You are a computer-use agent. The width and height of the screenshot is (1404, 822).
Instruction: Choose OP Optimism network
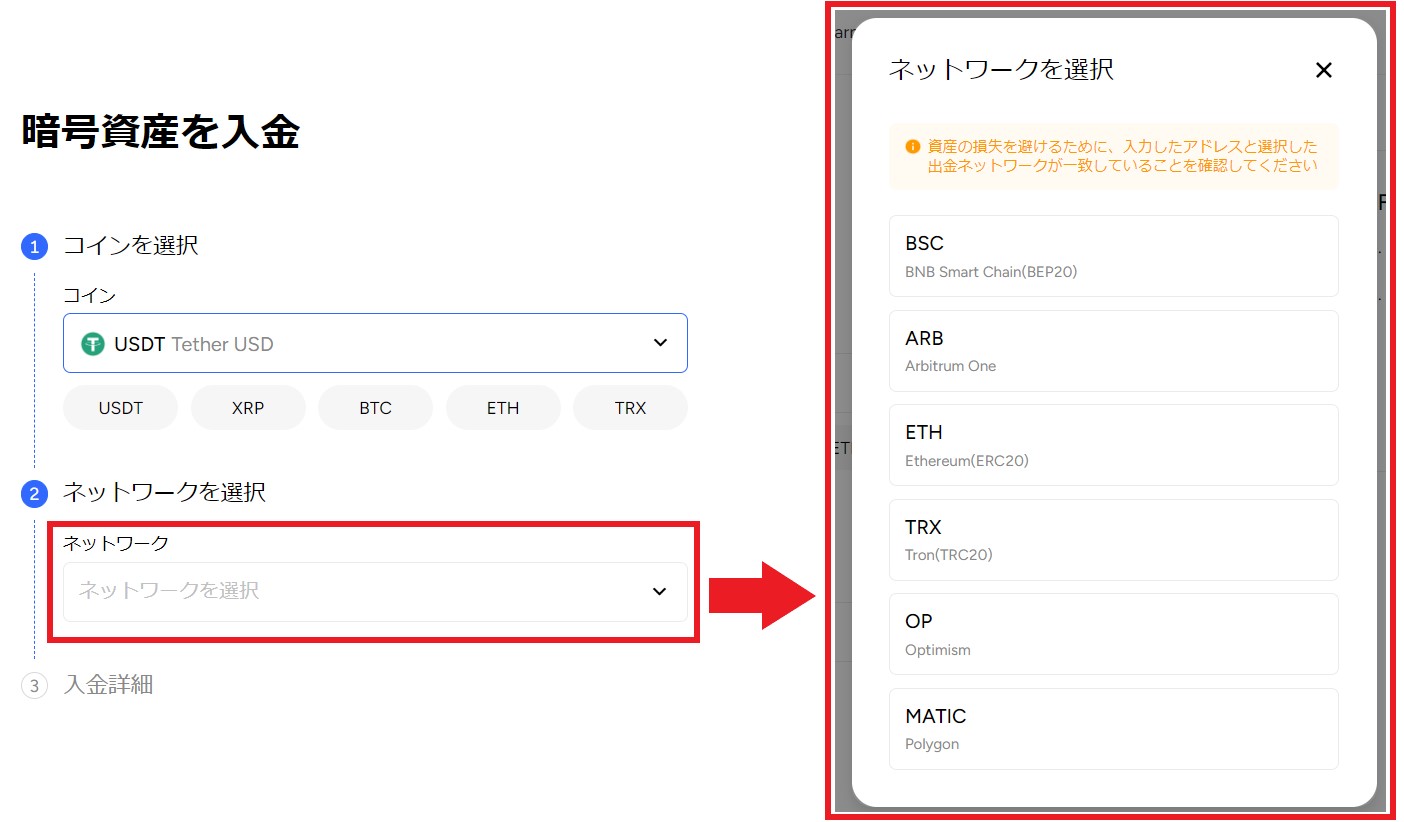(1113, 634)
